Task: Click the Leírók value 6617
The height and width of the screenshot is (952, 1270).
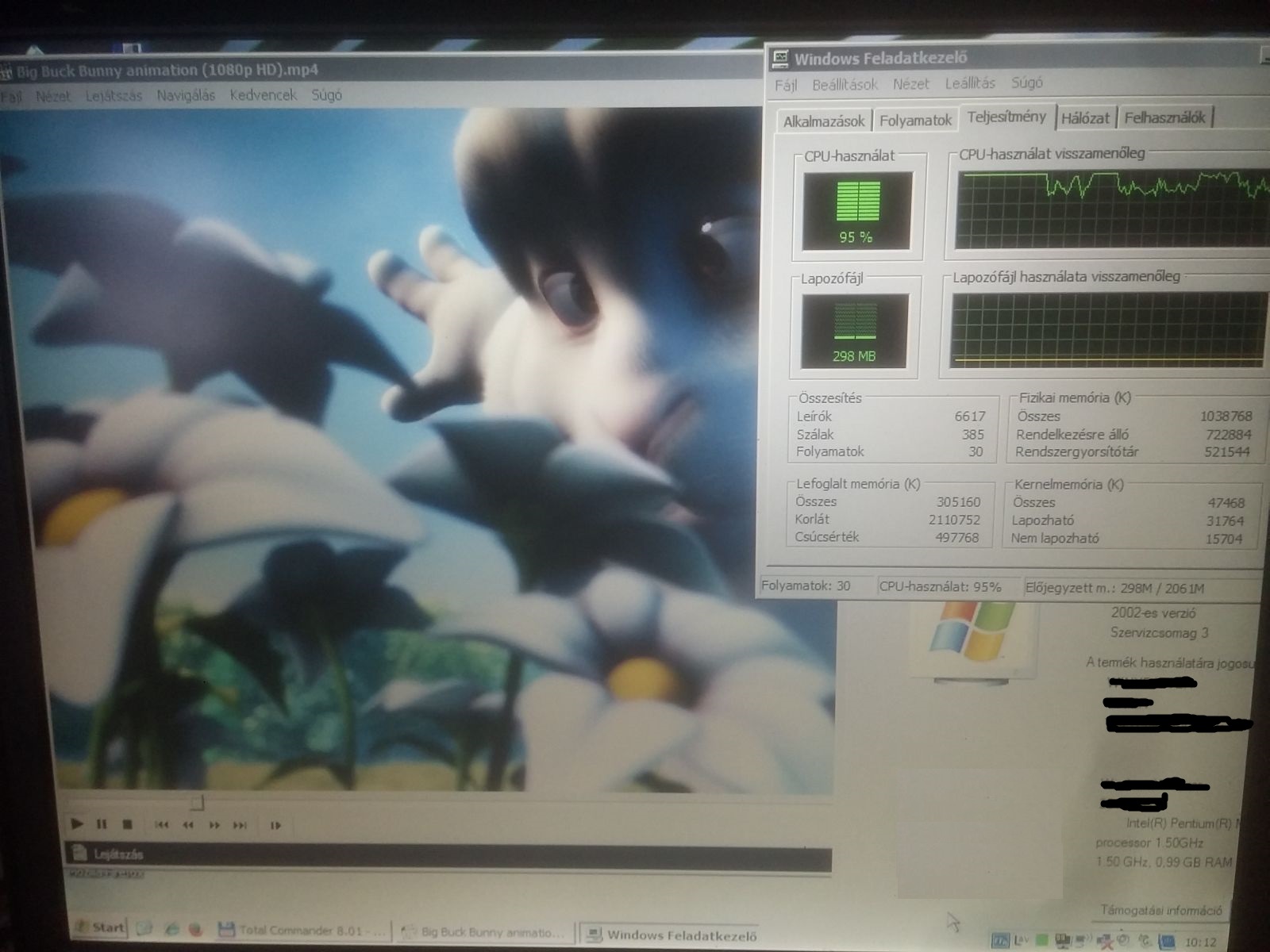Action: click(x=970, y=416)
